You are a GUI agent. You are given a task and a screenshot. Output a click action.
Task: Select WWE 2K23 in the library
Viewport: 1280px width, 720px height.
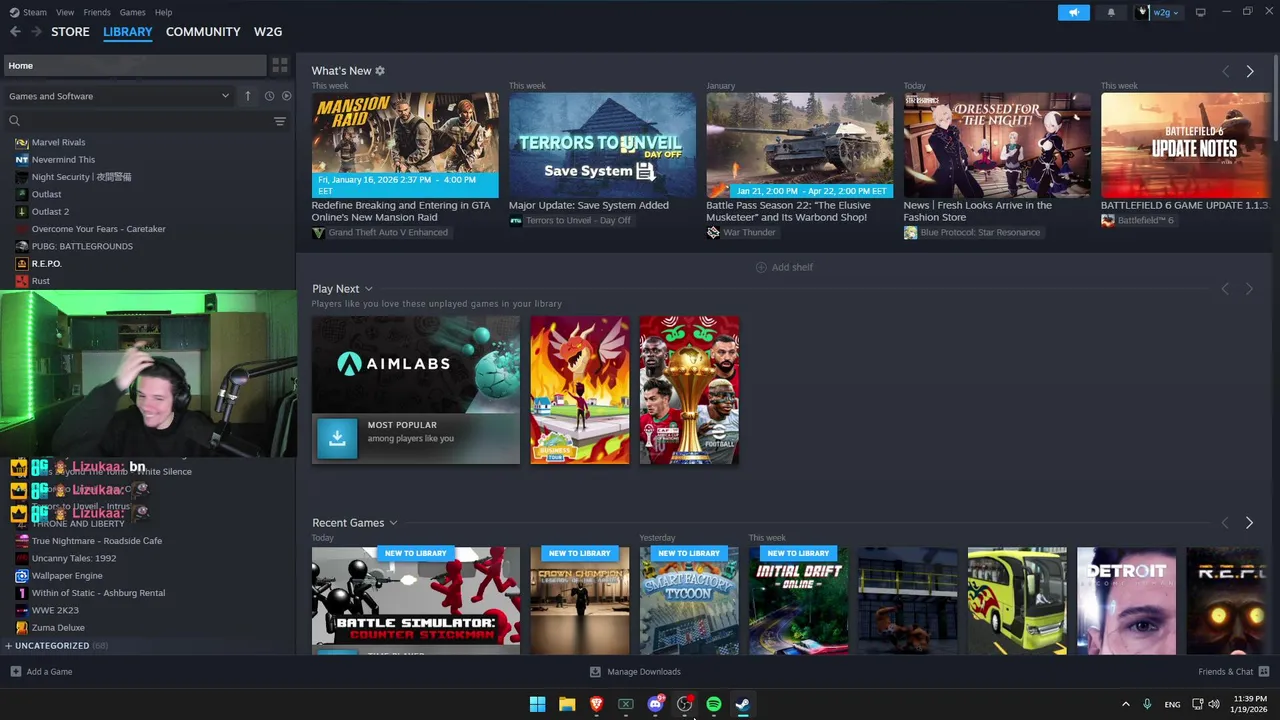(x=55, y=610)
